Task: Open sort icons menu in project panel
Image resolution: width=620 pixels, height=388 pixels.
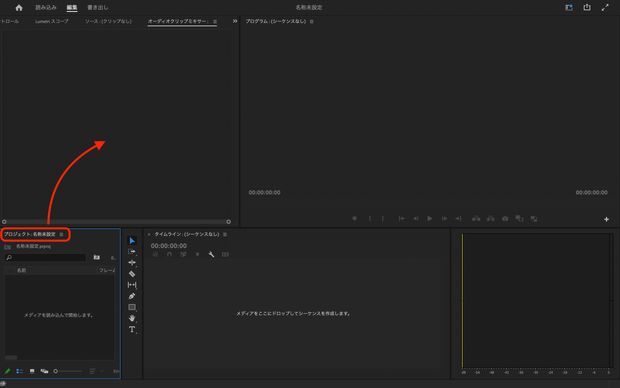Action: [92, 371]
